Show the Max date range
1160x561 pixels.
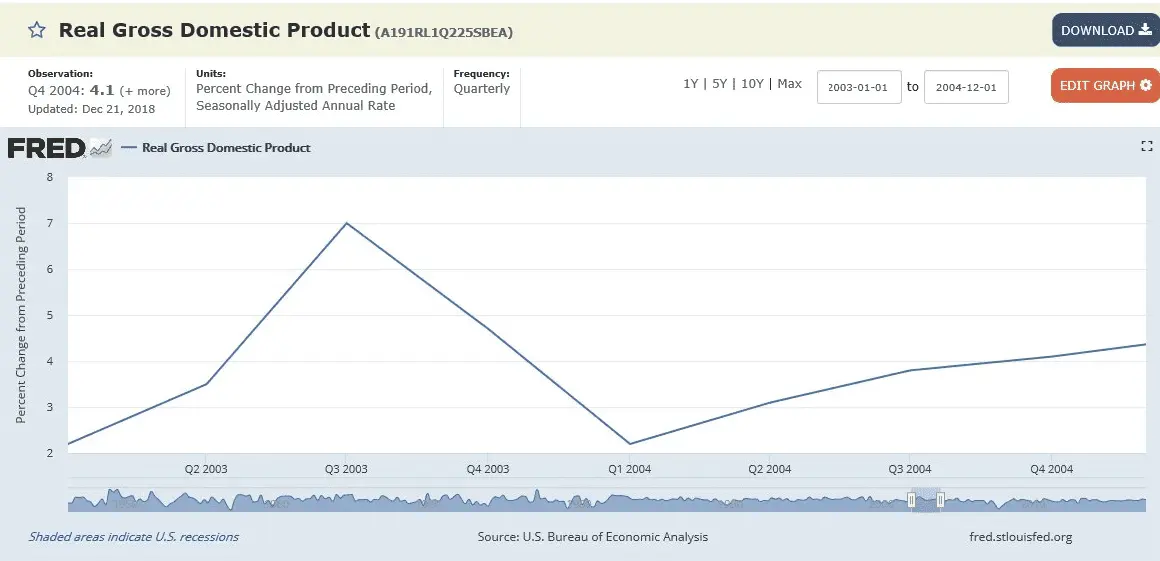(x=789, y=84)
